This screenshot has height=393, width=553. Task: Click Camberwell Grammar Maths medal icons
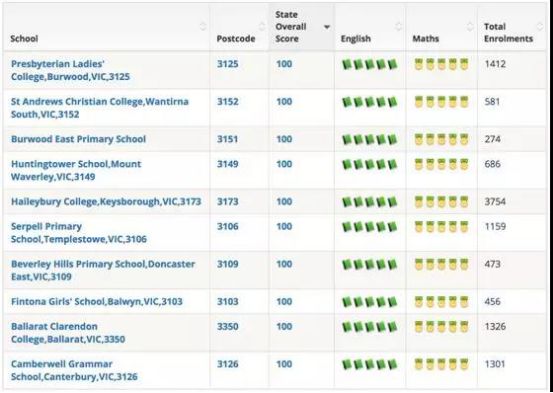[x=442, y=364]
